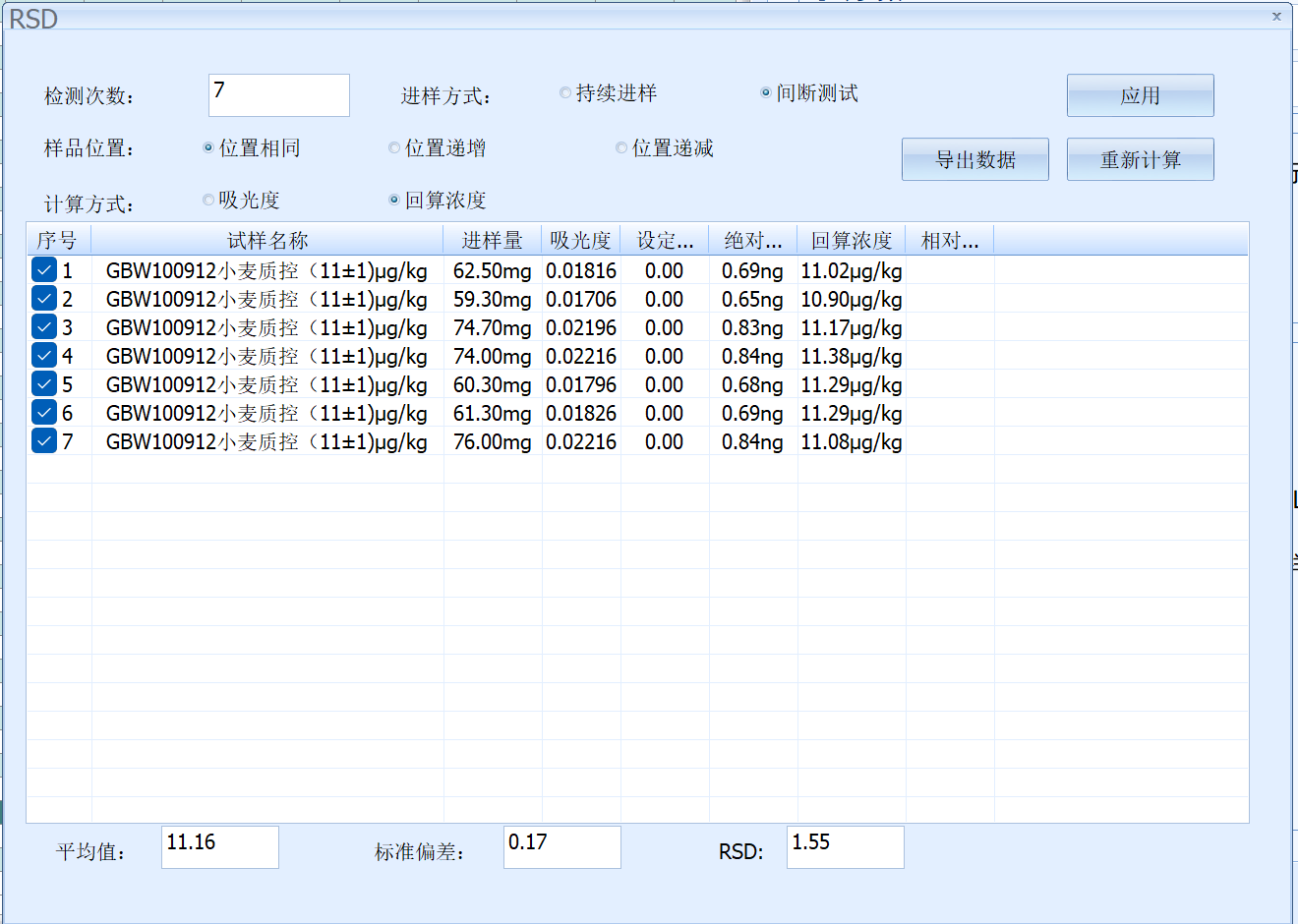Viewport: 1298px width, 924px height.
Task: Click the 检测次数 input field
Action: (x=279, y=95)
